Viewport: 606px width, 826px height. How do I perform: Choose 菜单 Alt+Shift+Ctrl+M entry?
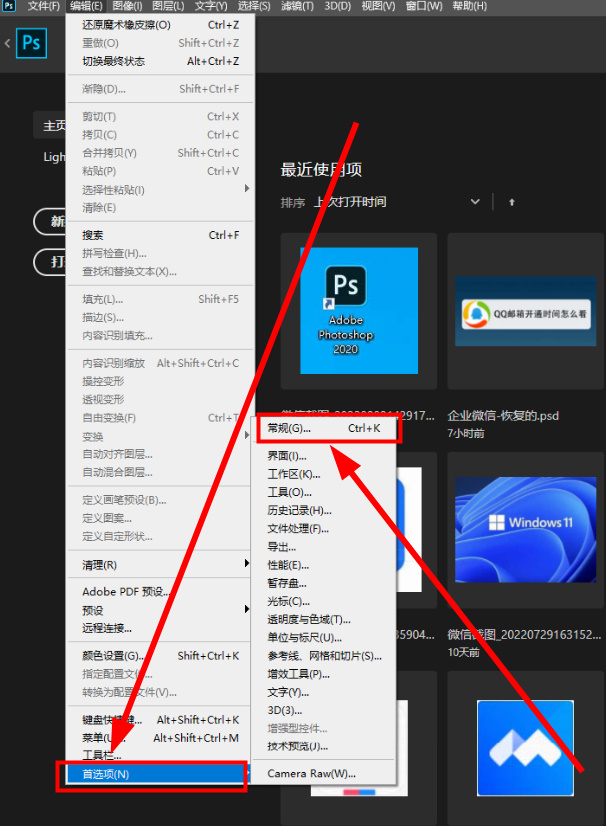[160, 738]
